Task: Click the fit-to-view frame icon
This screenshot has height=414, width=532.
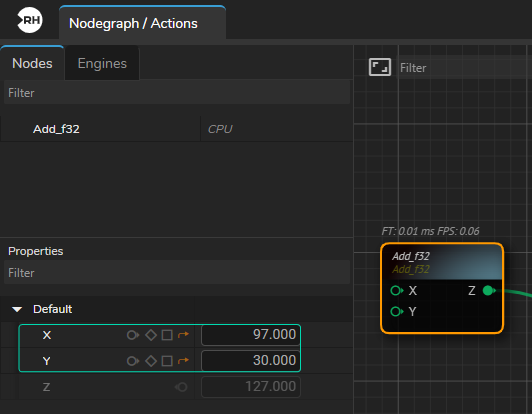Action: coord(380,67)
